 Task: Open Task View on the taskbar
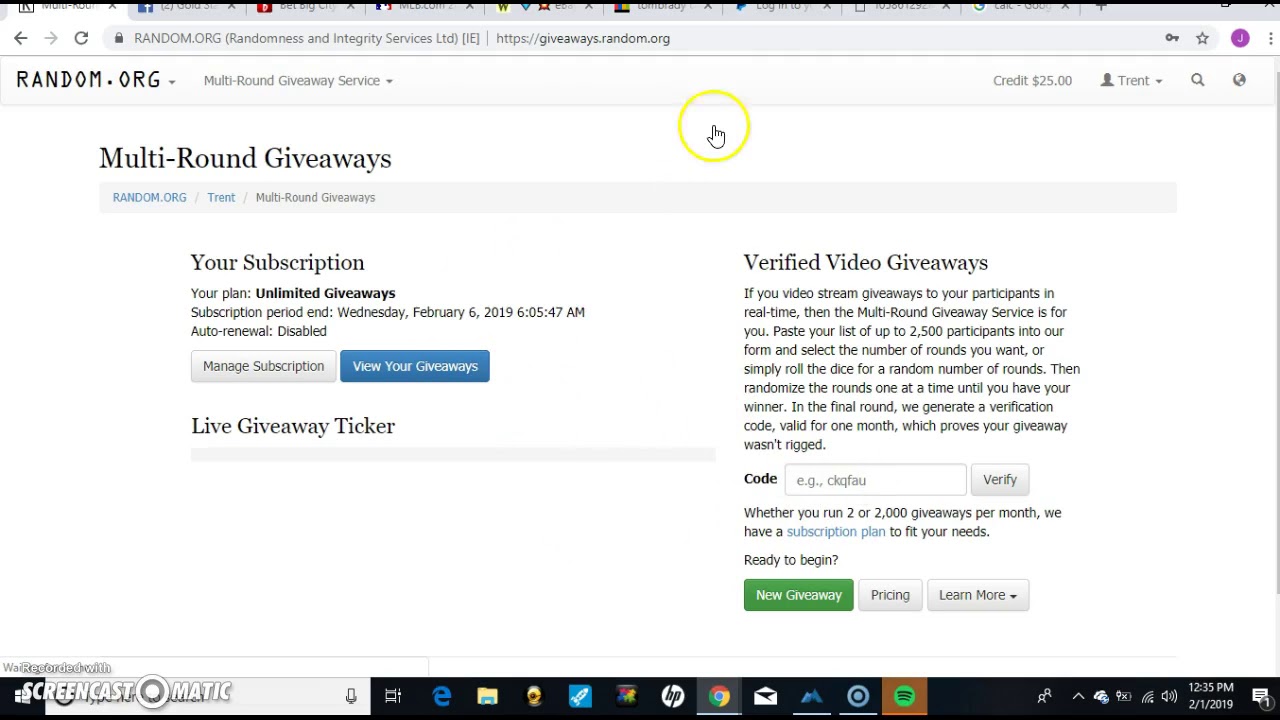pos(393,696)
